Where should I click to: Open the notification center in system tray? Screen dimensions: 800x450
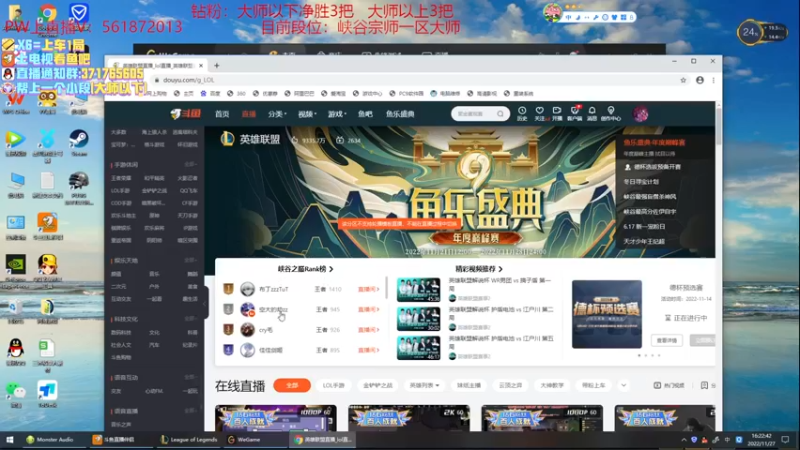pos(785,439)
